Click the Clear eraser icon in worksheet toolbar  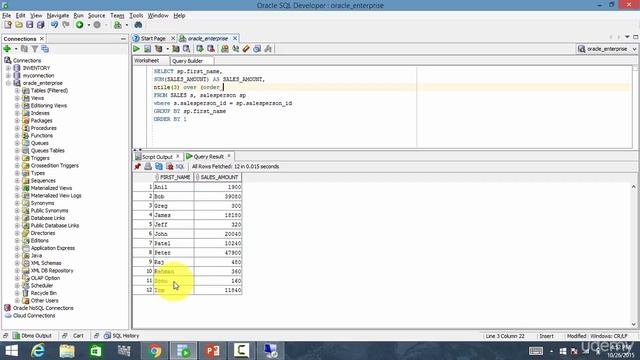246,49
